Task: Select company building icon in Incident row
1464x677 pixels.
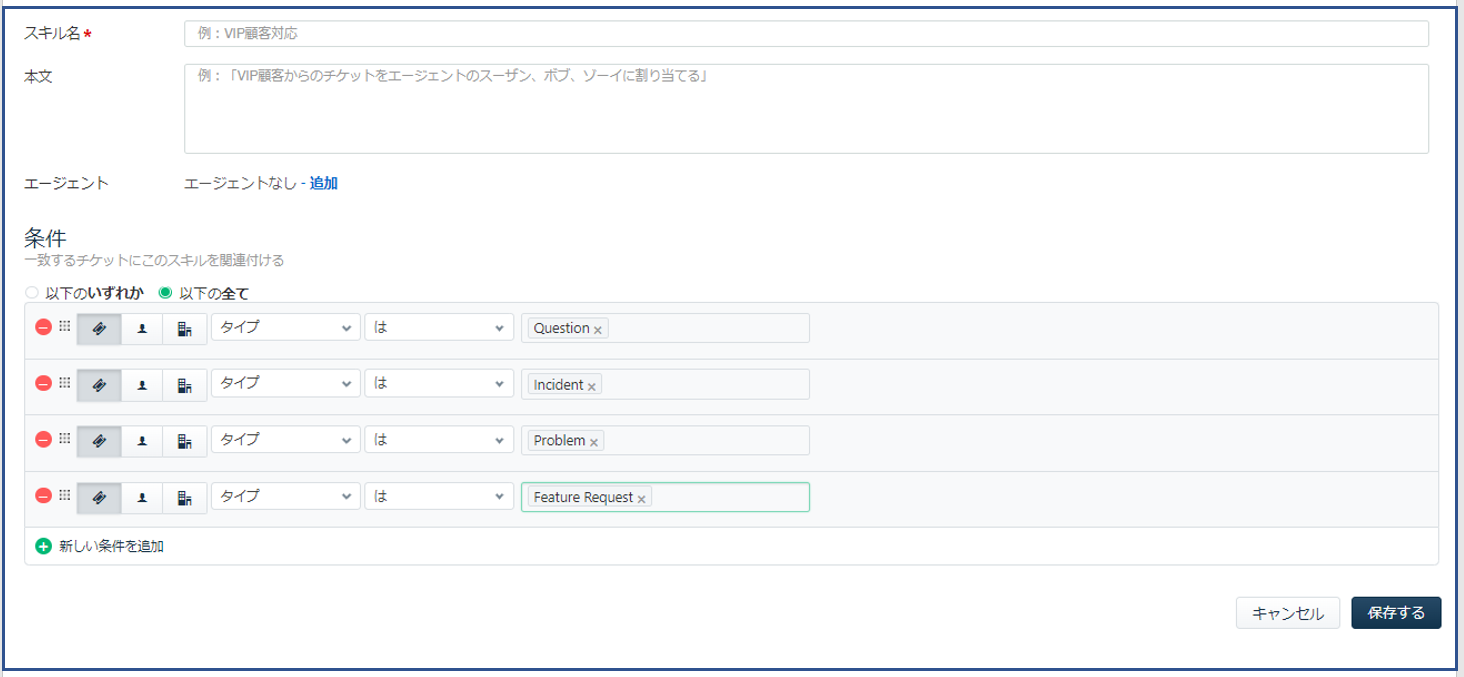Action: coord(185,385)
